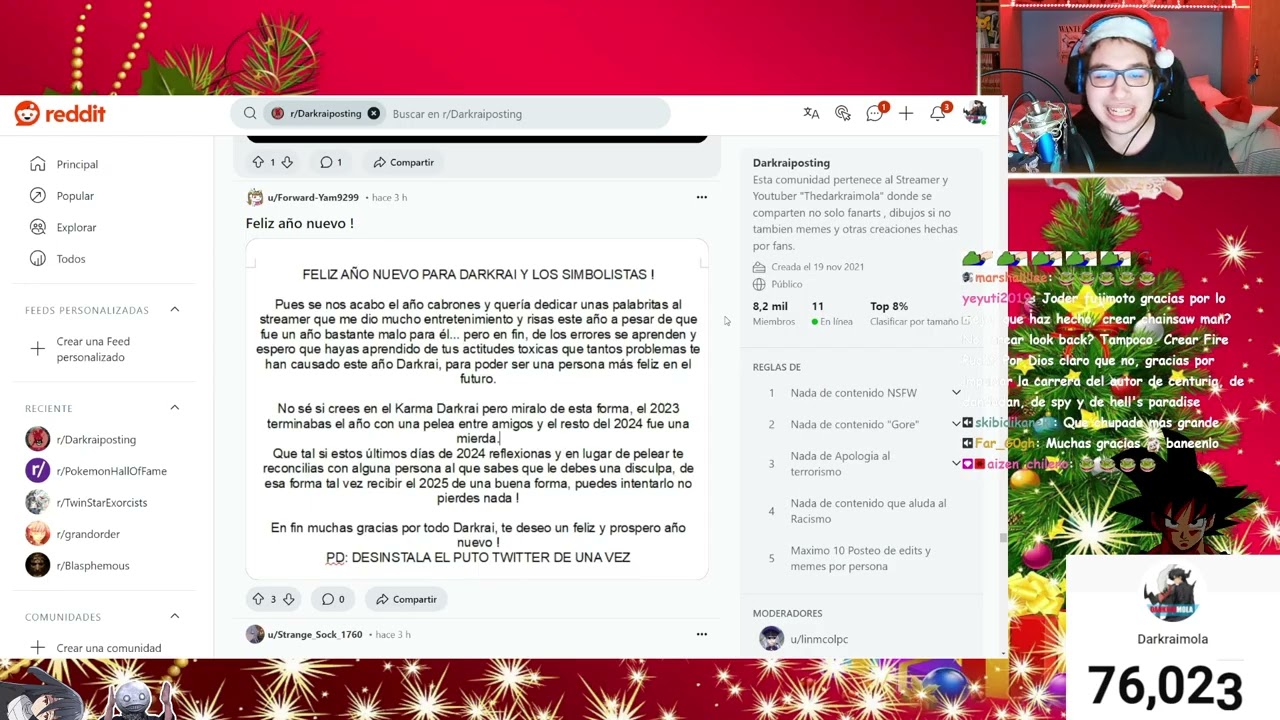
Task: Collapse the Comunidades section
Action: 174,617
